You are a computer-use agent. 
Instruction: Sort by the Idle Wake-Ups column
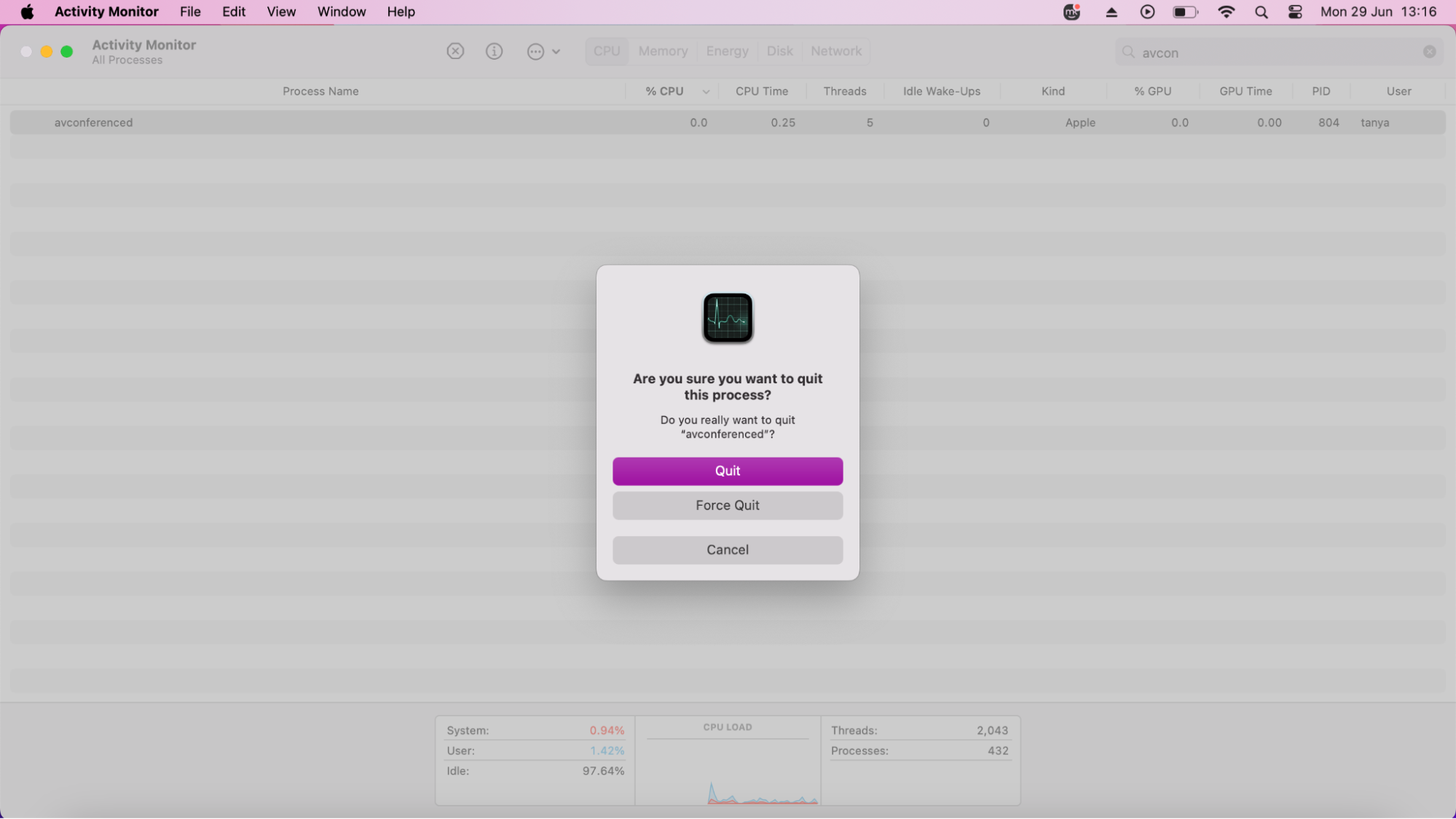pyautogui.click(x=942, y=91)
